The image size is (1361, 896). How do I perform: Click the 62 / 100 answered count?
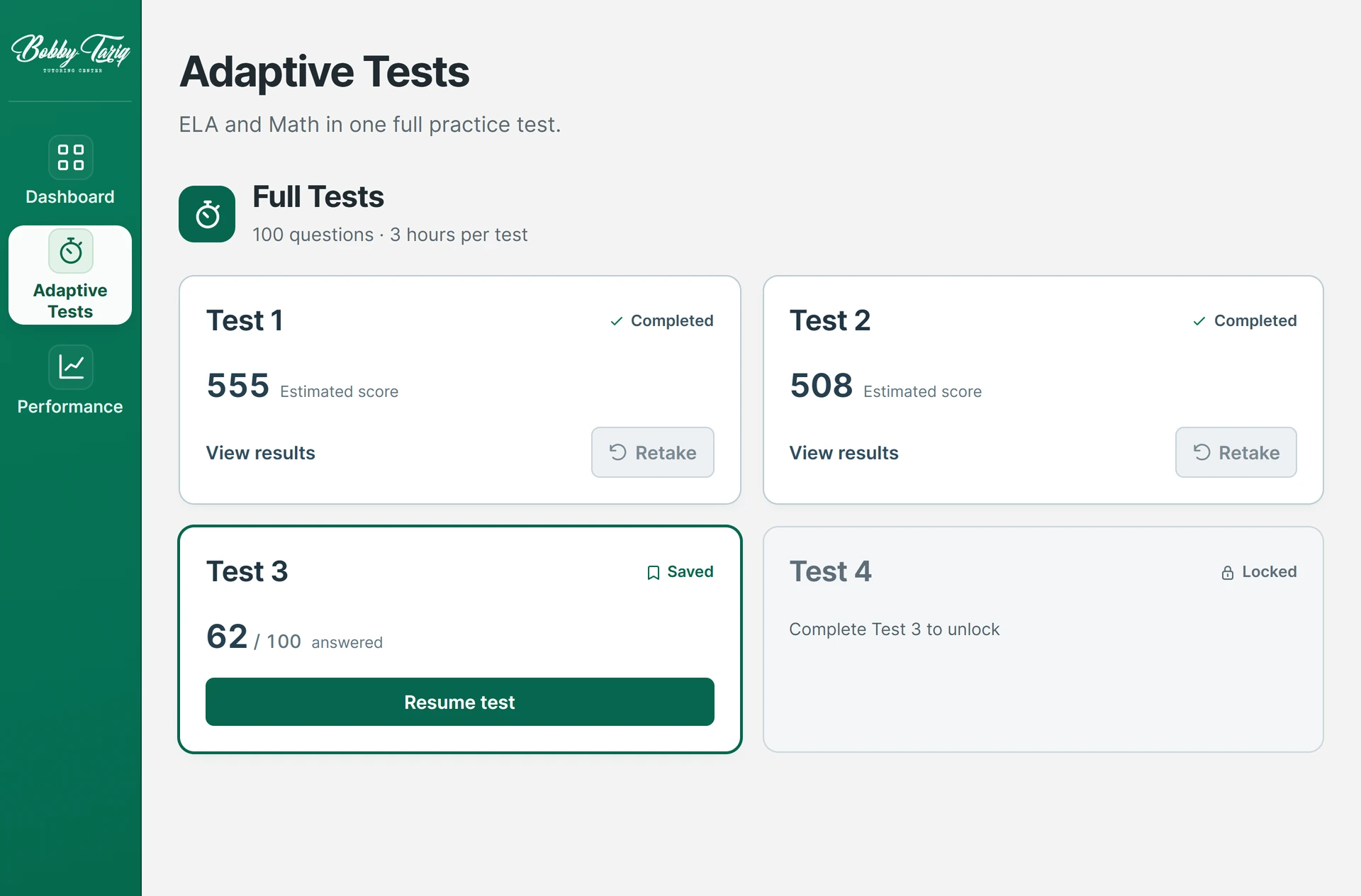294,637
